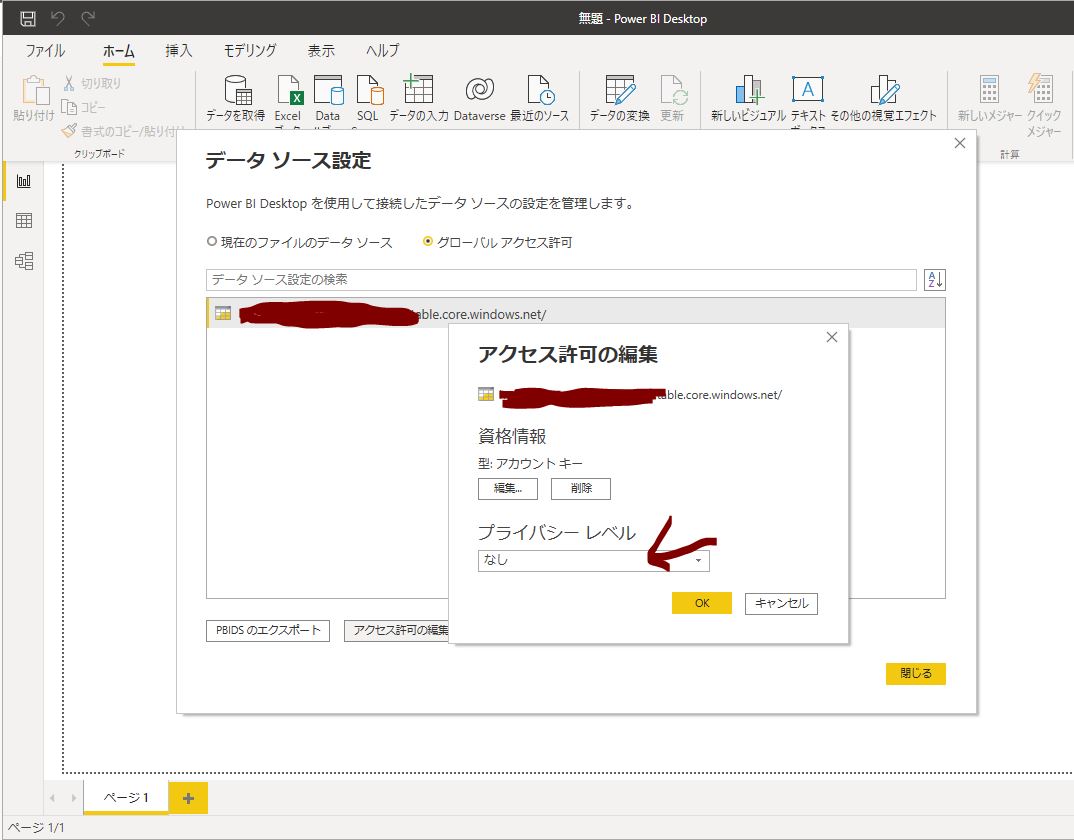Switch to the table data view icon
1074x840 pixels.
click(x=24, y=221)
